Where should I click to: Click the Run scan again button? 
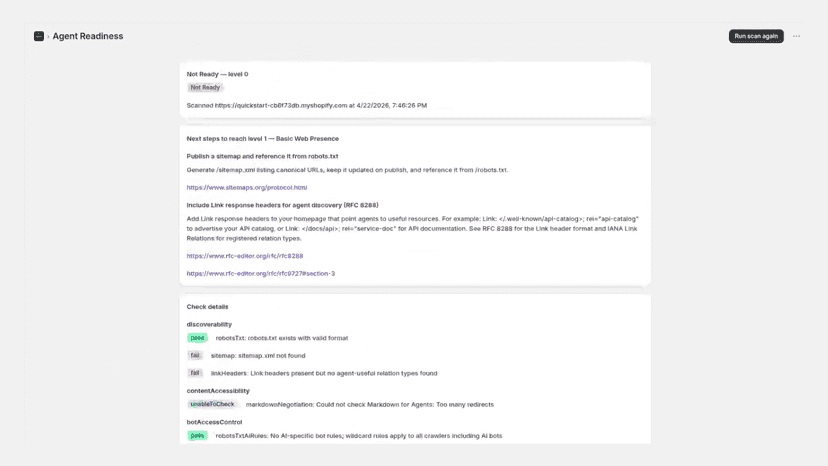click(756, 36)
